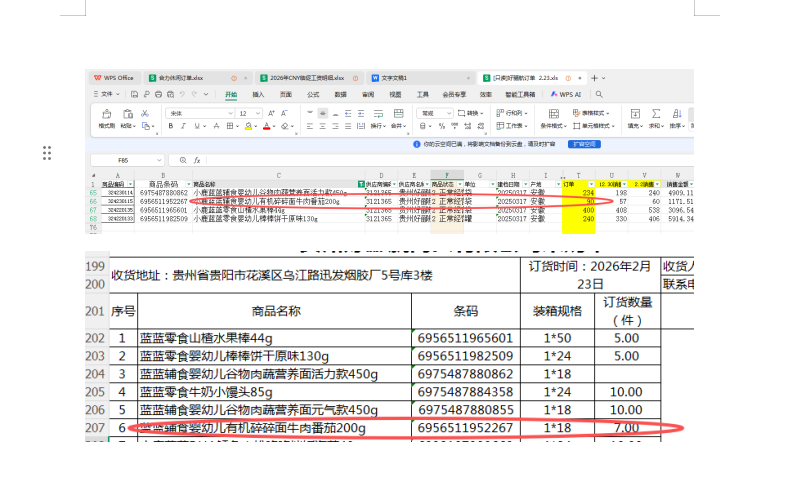Click the 扩容空间 button in notification bar
The height and width of the screenshot is (488, 787).
coord(584,144)
